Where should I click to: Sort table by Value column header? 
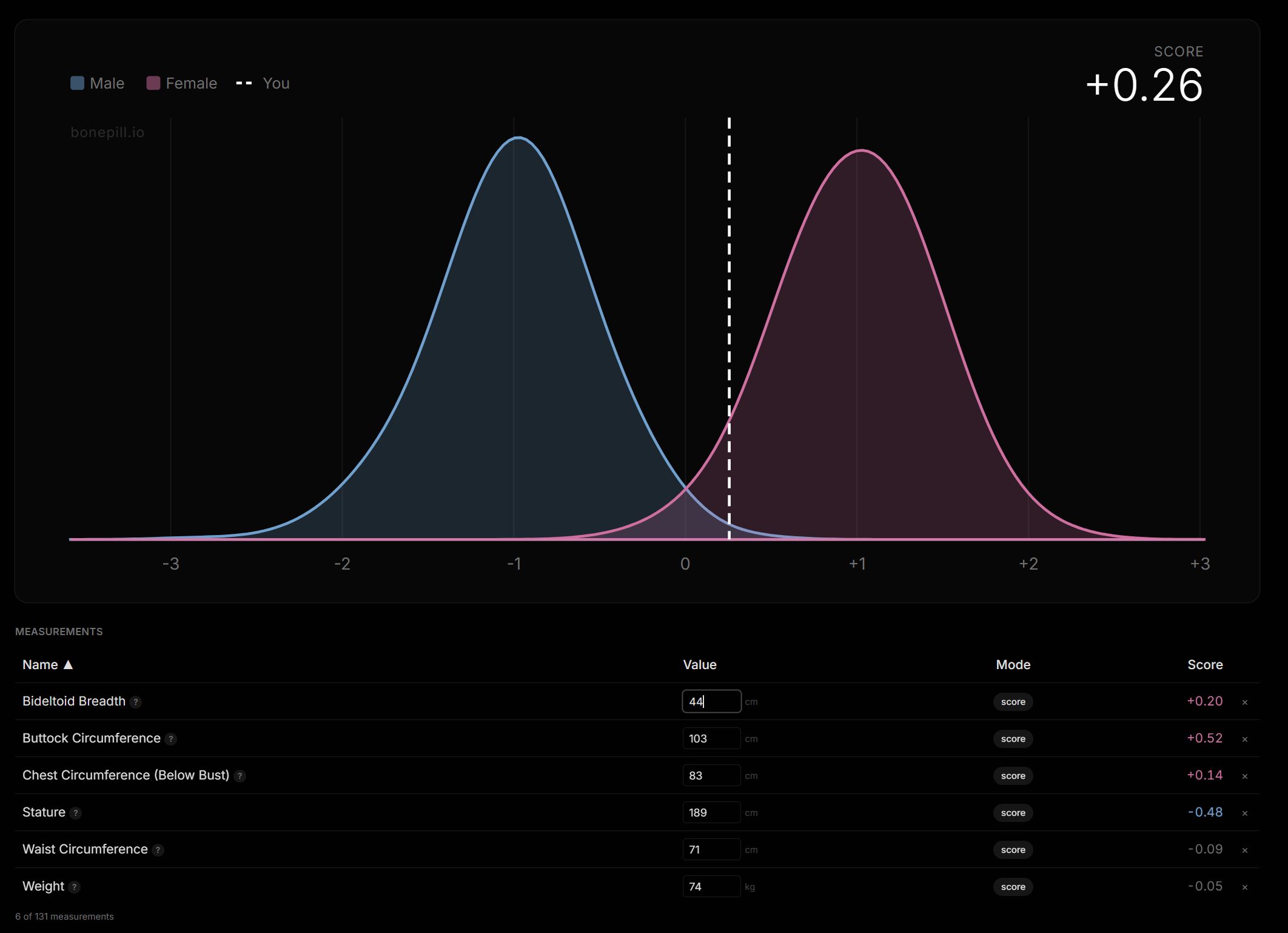click(699, 665)
